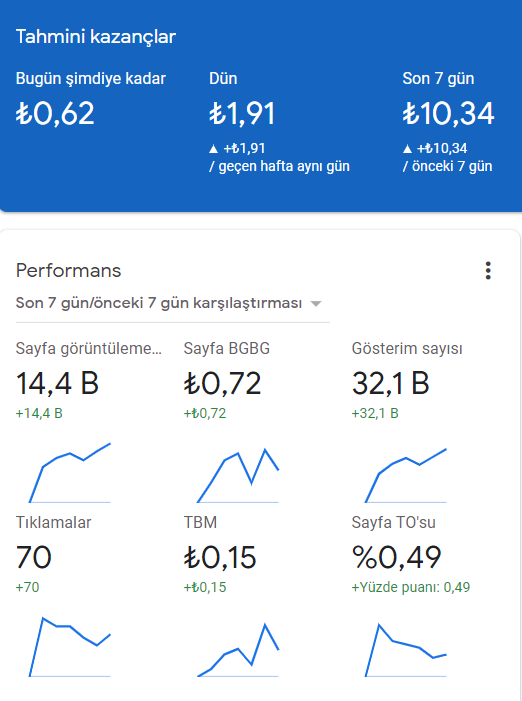The height and width of the screenshot is (701, 522).
Task: Select the ₺0,15 TBM value
Action: coord(220,557)
